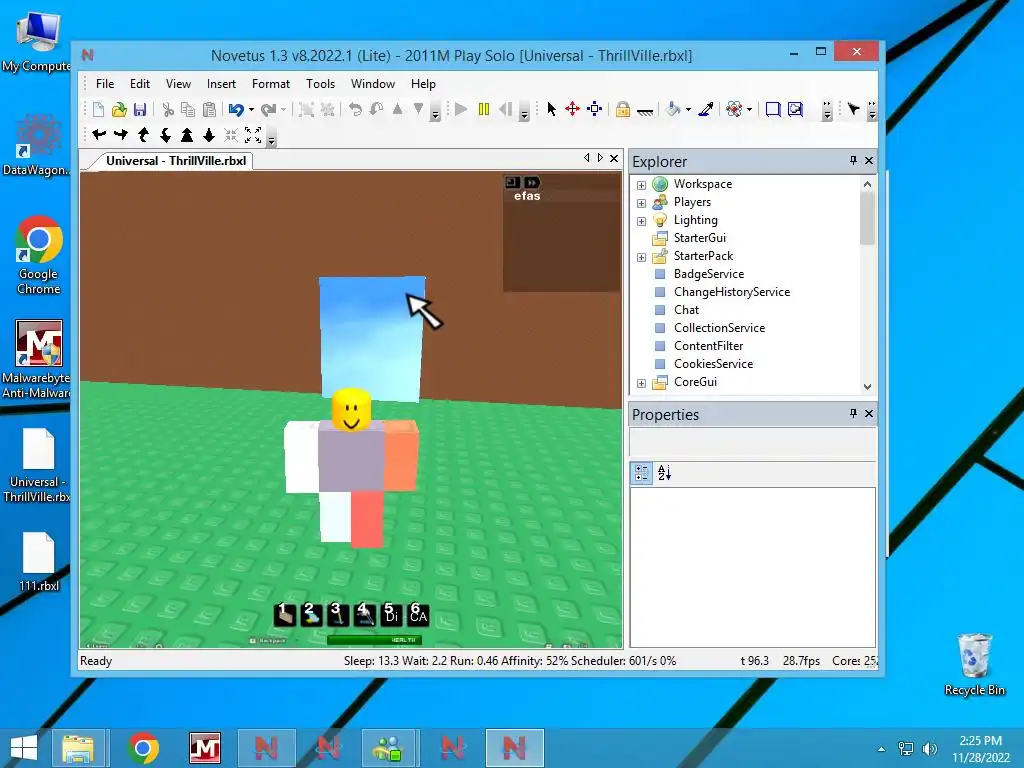Click the blue Part box icon
1024x768 pixels.
click(x=773, y=109)
